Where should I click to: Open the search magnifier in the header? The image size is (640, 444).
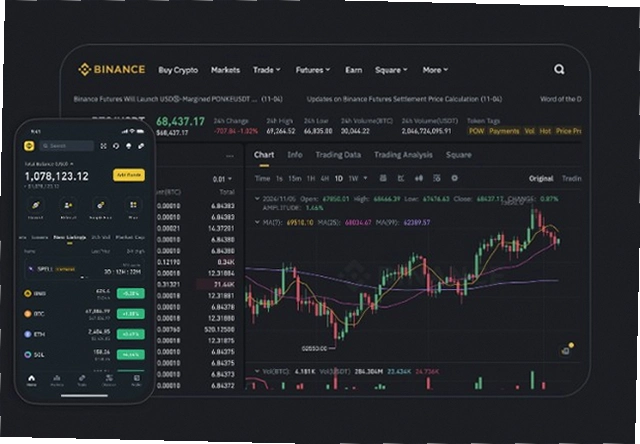tap(559, 69)
